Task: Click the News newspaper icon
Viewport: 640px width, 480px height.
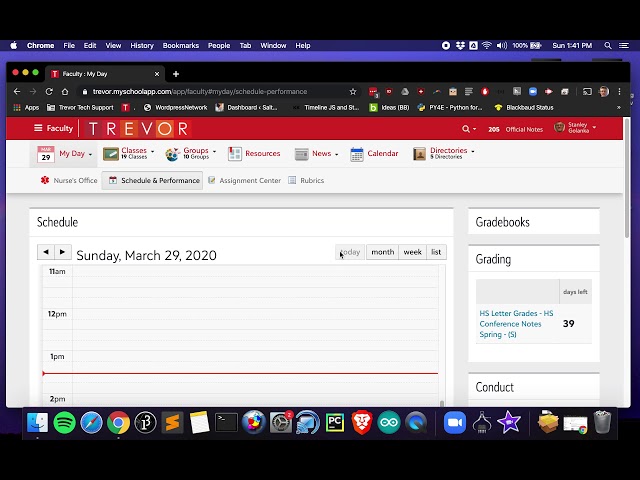Action: [x=302, y=154]
